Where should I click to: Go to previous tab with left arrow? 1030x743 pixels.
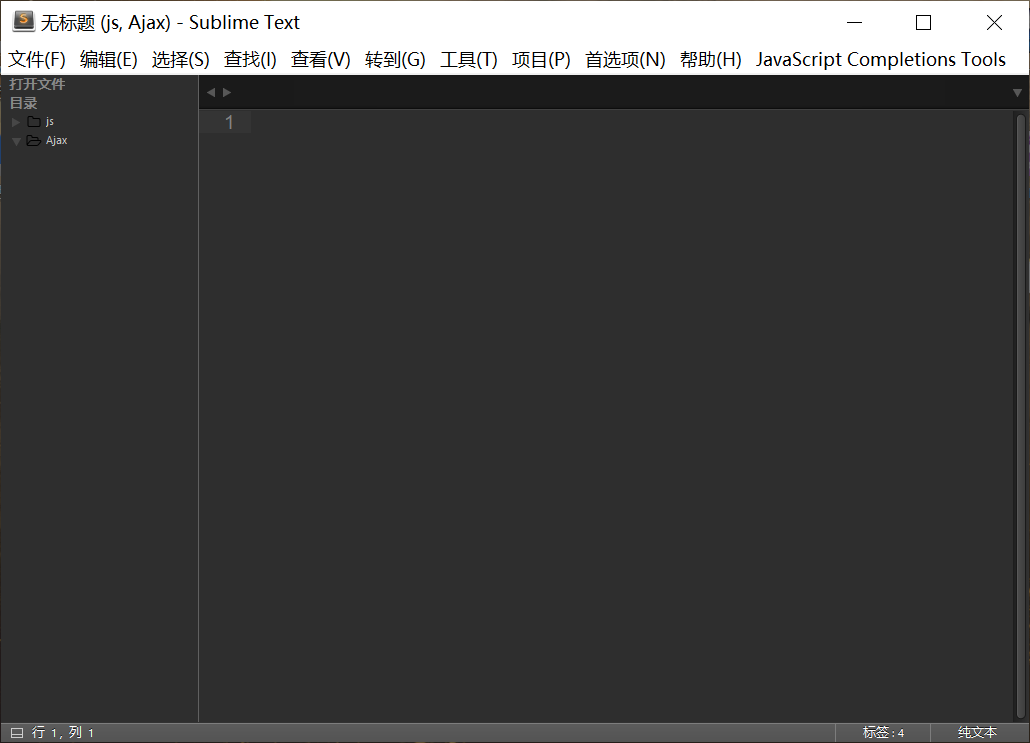[211, 93]
